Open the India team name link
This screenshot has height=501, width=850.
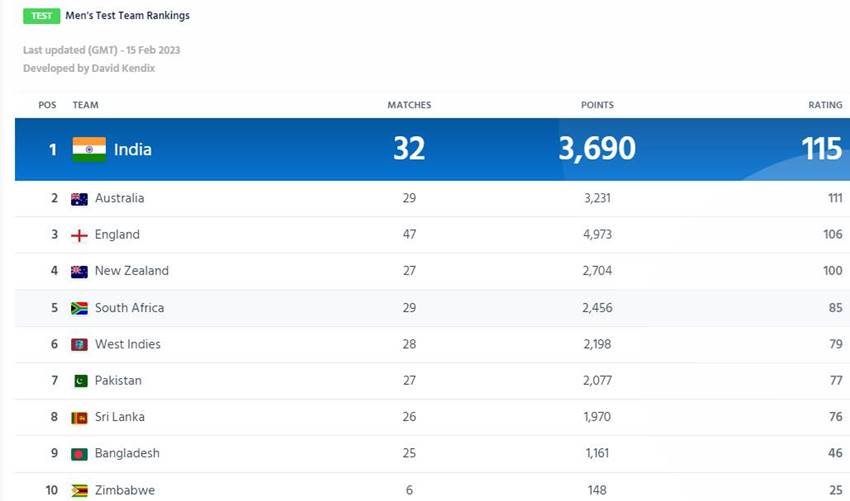pos(133,149)
